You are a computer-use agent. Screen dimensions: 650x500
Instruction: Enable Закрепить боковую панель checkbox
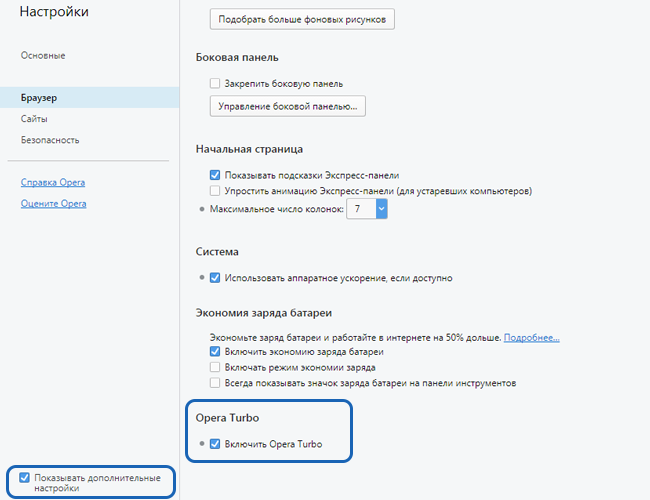pyautogui.click(x=215, y=83)
